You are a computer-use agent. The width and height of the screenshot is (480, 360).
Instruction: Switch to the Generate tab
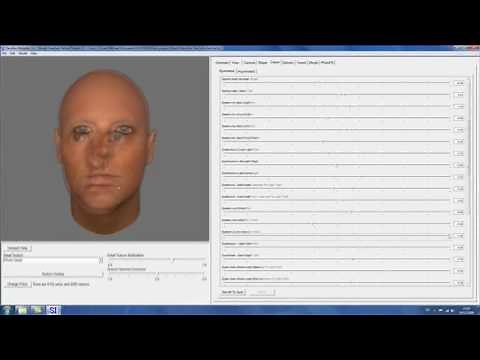[222, 63]
